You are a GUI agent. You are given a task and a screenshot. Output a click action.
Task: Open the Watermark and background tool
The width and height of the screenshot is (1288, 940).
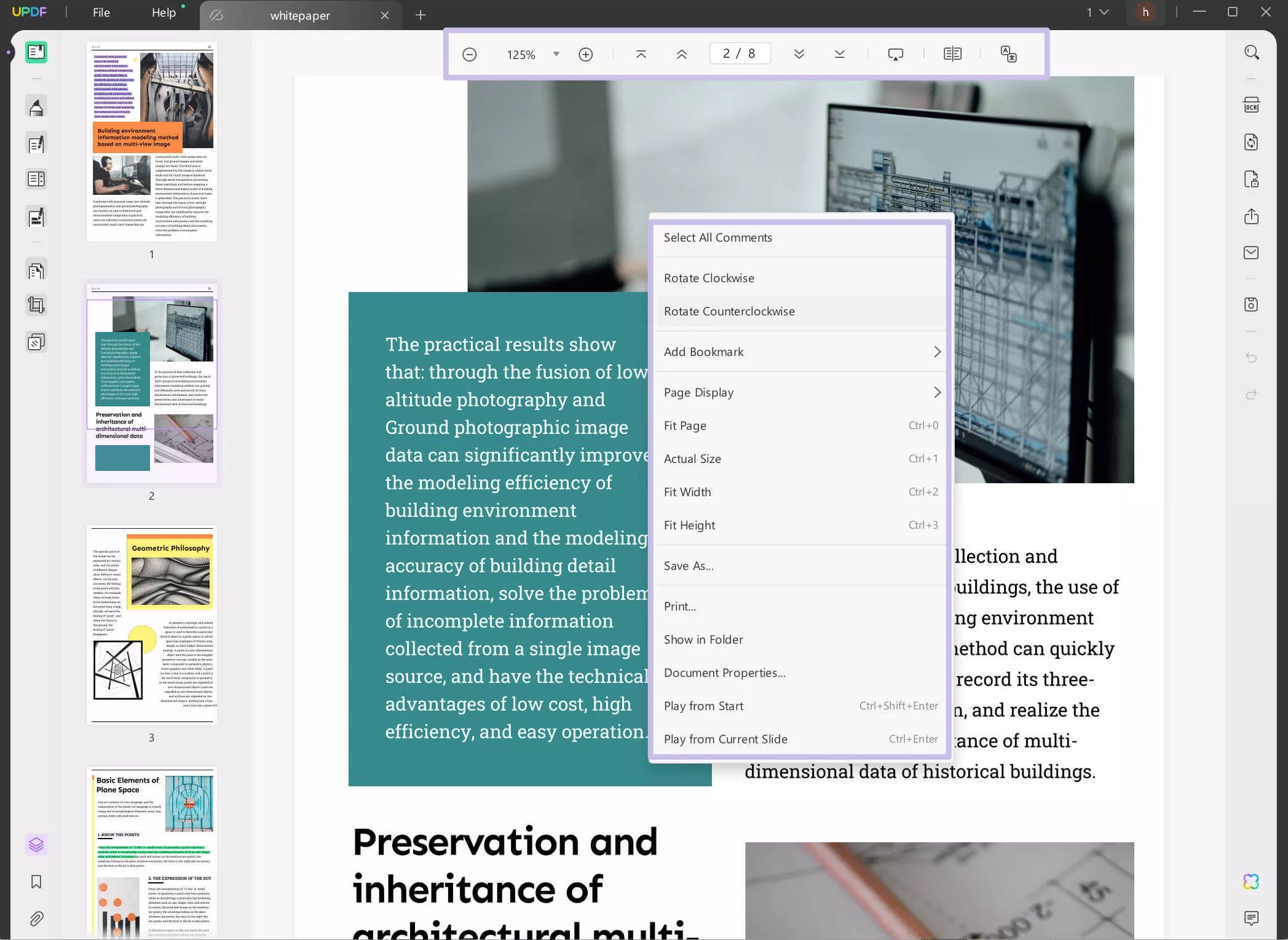pos(36,342)
